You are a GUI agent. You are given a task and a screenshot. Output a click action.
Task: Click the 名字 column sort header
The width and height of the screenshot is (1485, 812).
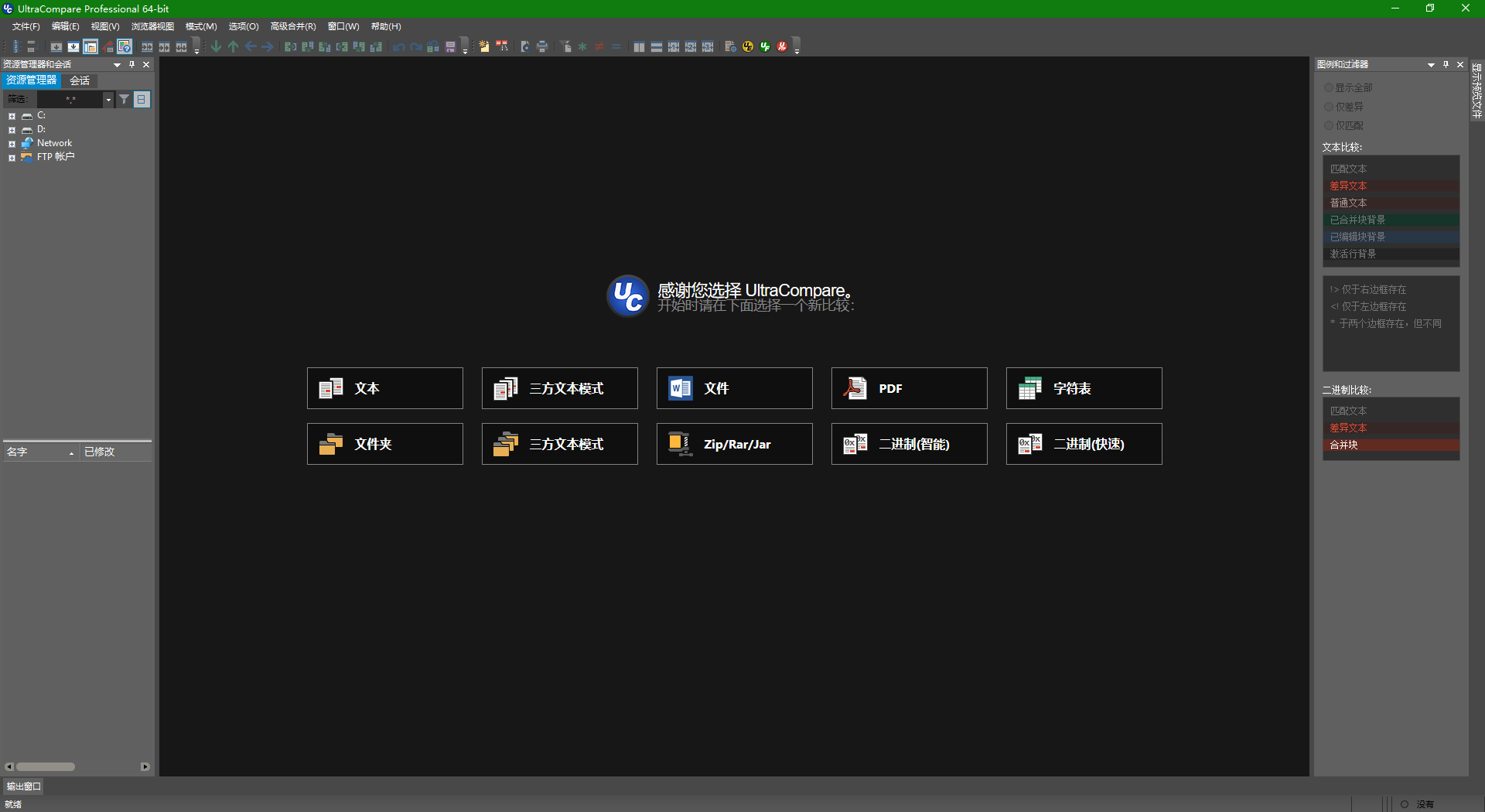[40, 452]
